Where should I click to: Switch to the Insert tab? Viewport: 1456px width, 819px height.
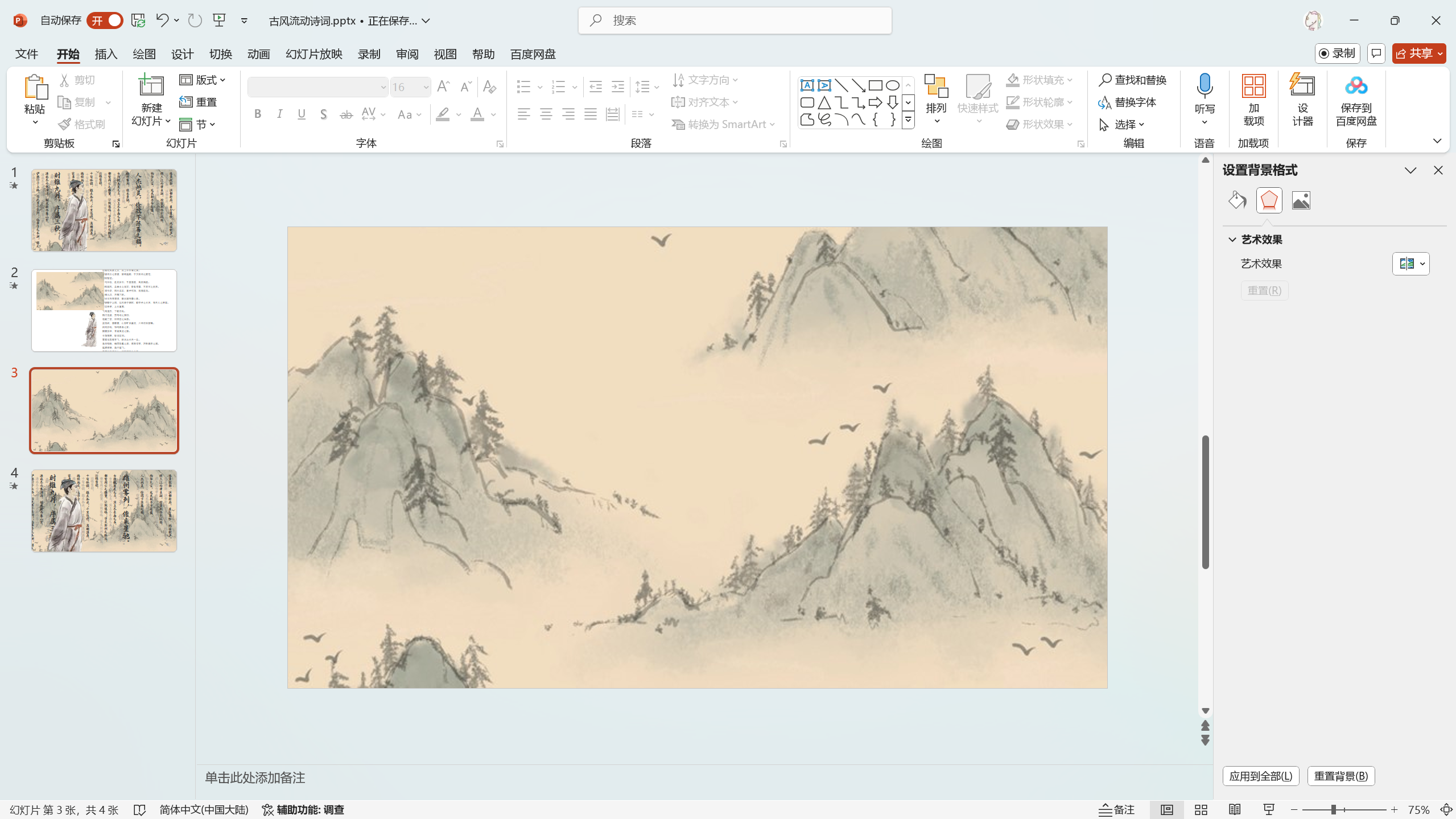tap(106, 53)
